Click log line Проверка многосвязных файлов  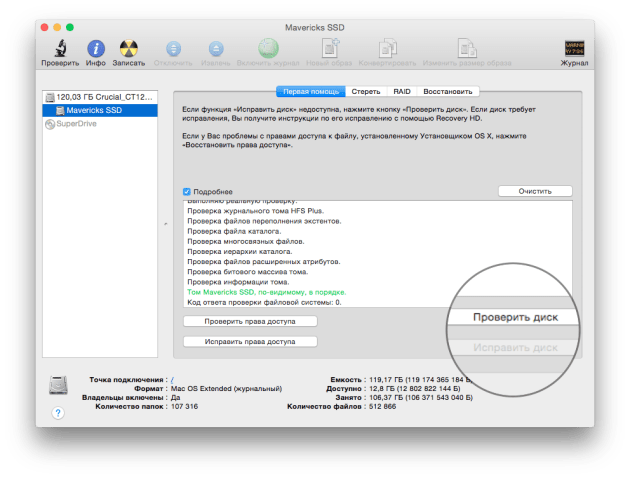pyautogui.click(x=246, y=241)
